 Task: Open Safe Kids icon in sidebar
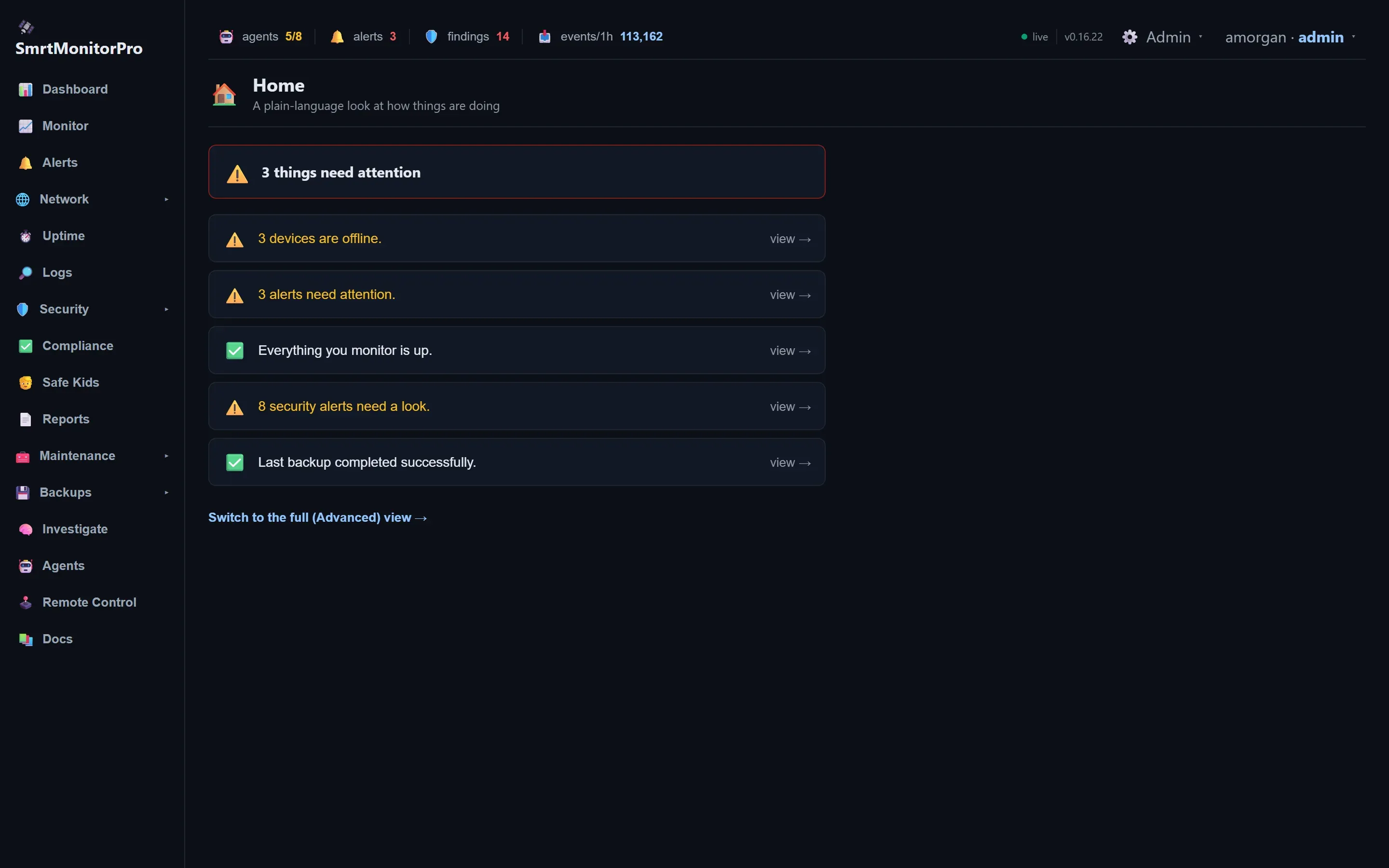25,383
